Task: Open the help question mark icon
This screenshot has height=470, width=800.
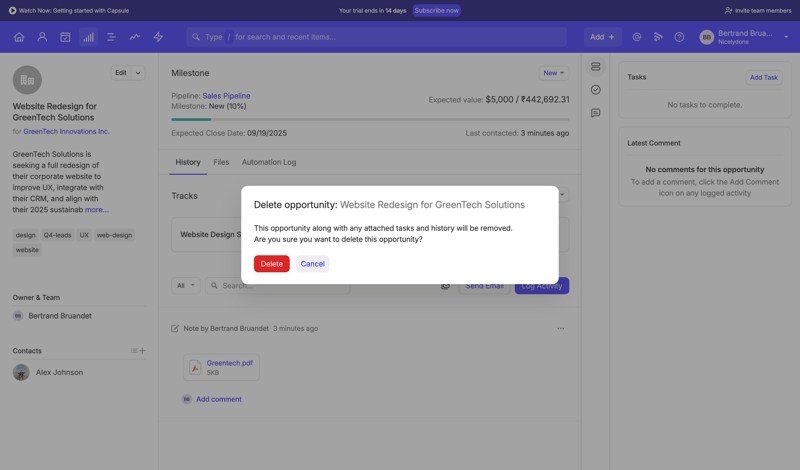Action: [679, 37]
